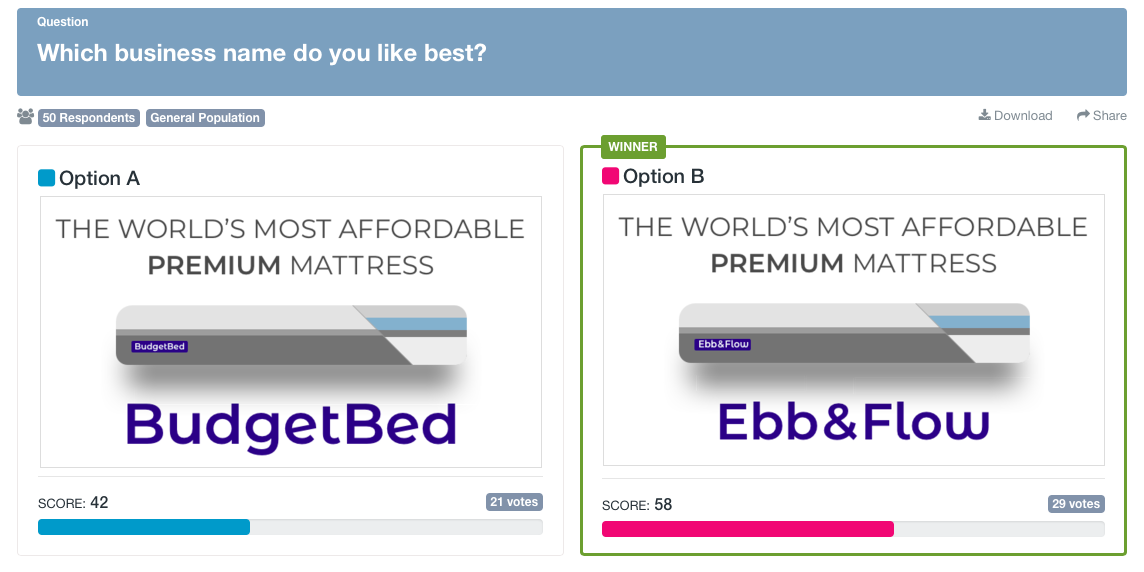Click the Option A score value 42

pyautogui.click(x=99, y=502)
